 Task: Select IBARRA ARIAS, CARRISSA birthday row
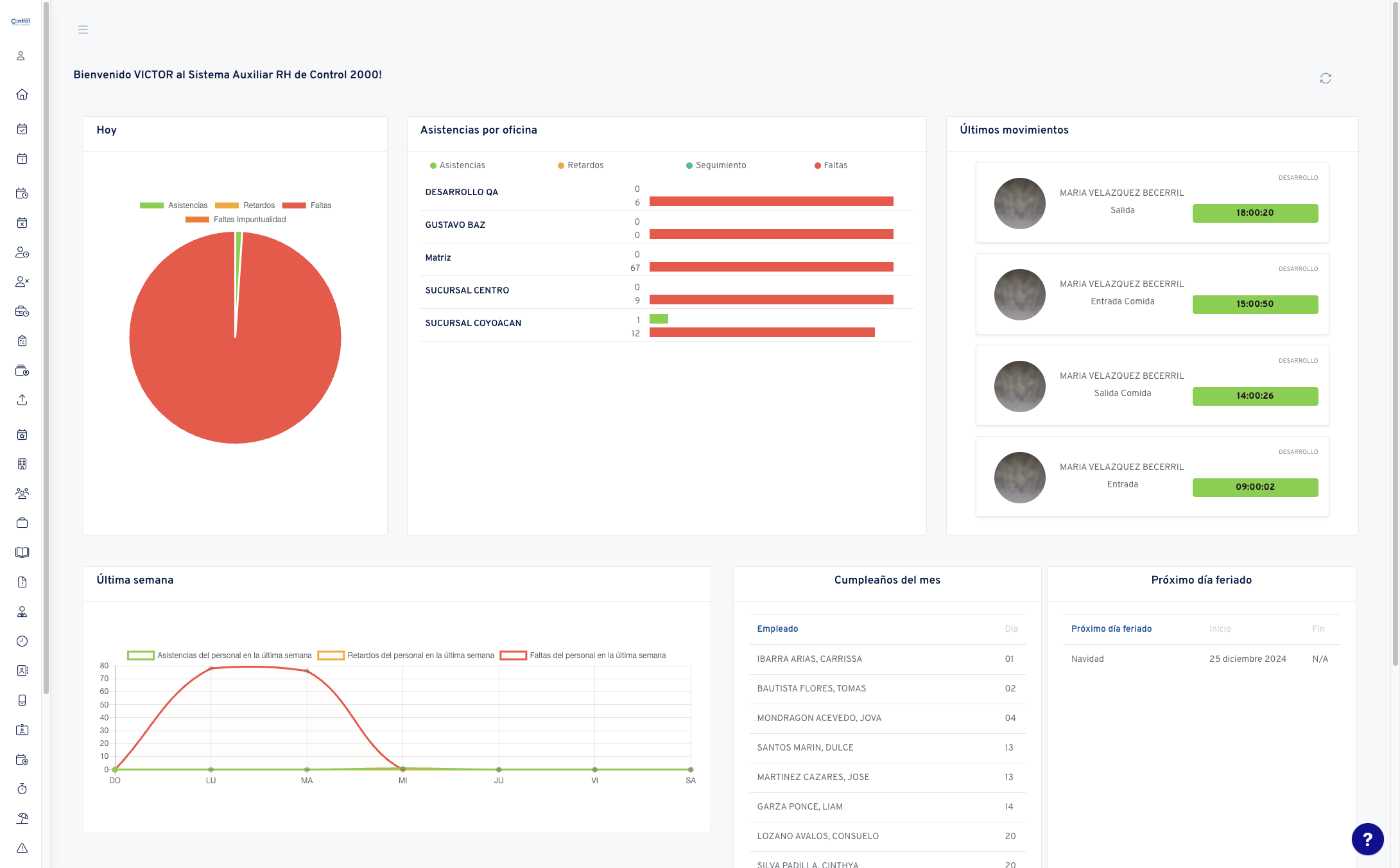click(x=887, y=659)
